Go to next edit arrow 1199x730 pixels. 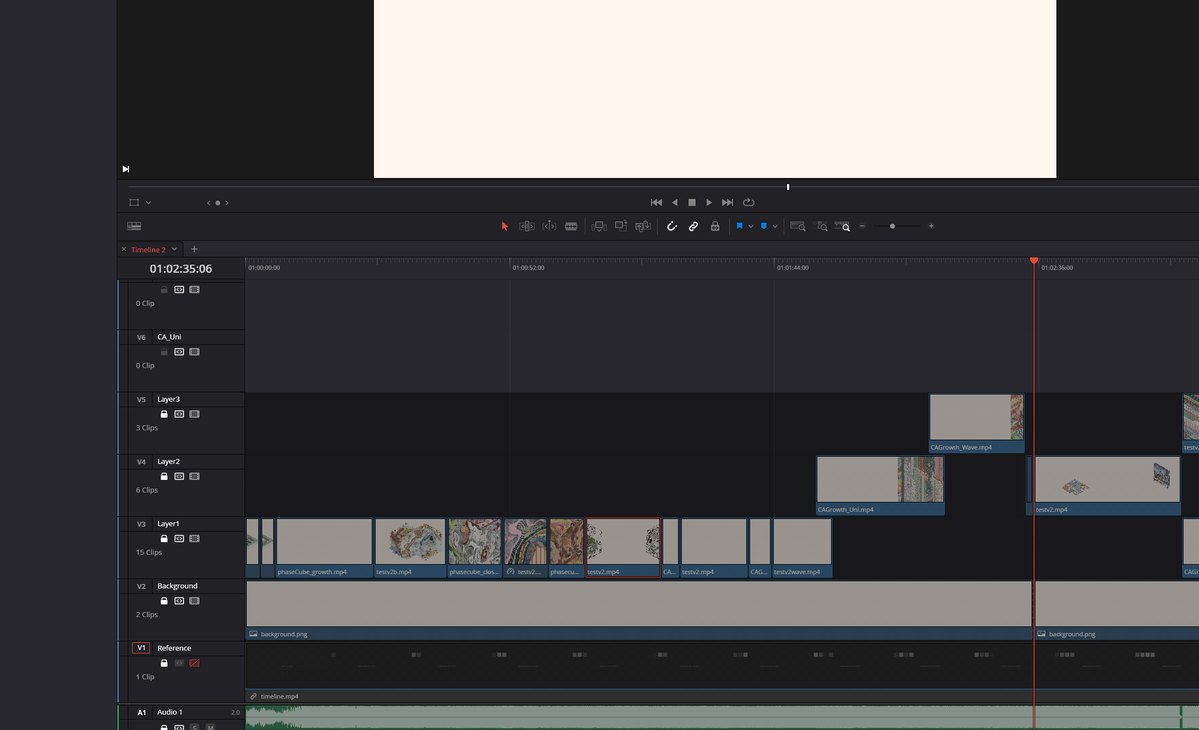tap(226, 203)
